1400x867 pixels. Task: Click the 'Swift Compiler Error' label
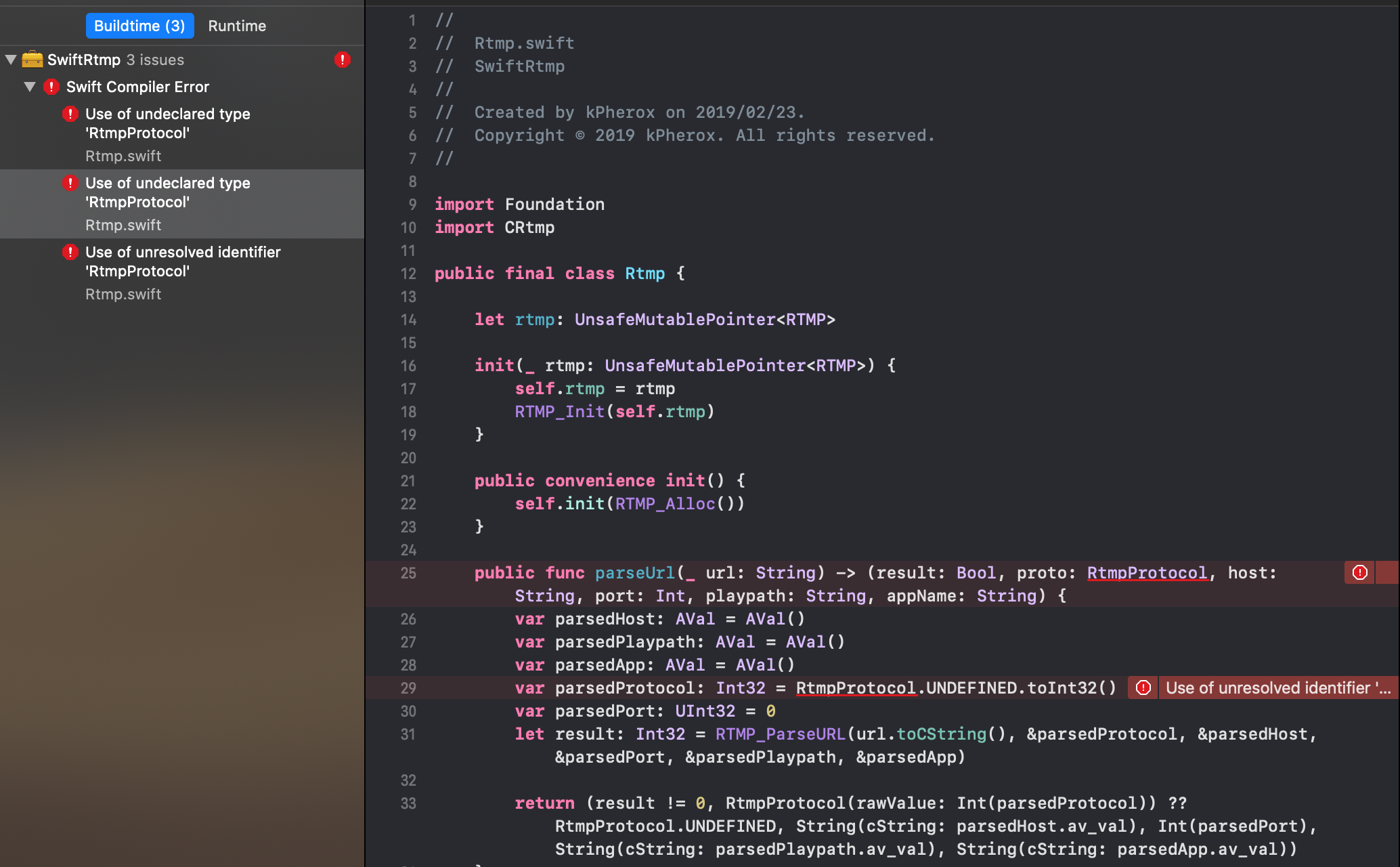click(x=137, y=87)
